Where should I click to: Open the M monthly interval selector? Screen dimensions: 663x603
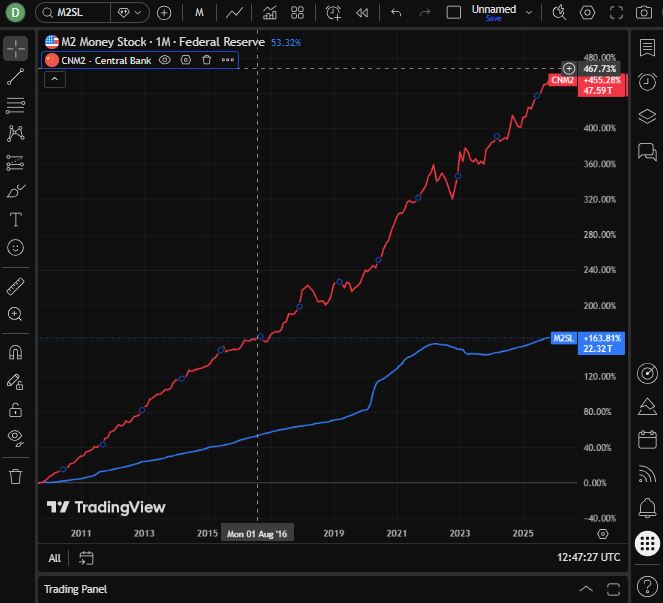tap(199, 13)
